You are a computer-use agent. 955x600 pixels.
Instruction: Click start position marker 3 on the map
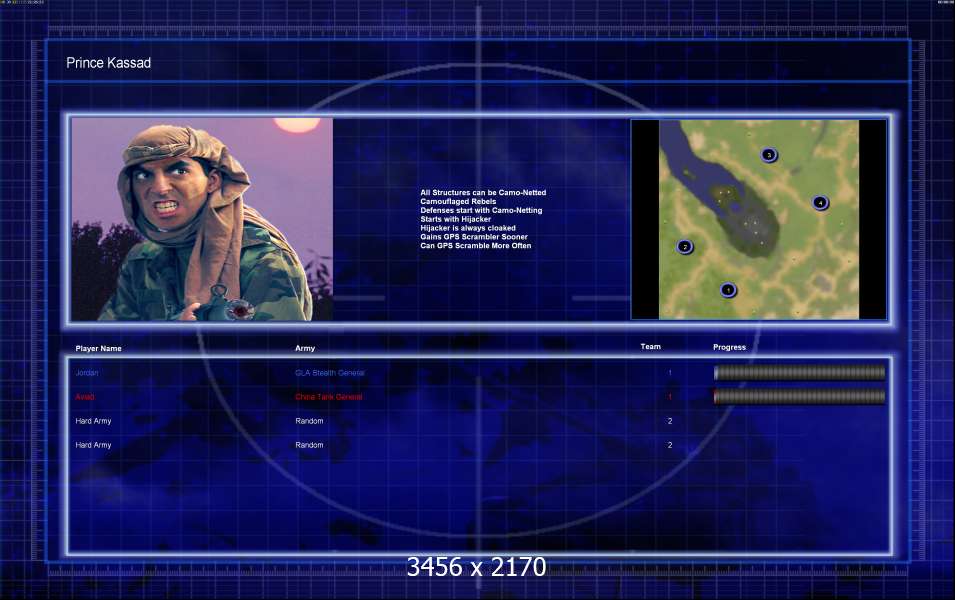click(769, 155)
